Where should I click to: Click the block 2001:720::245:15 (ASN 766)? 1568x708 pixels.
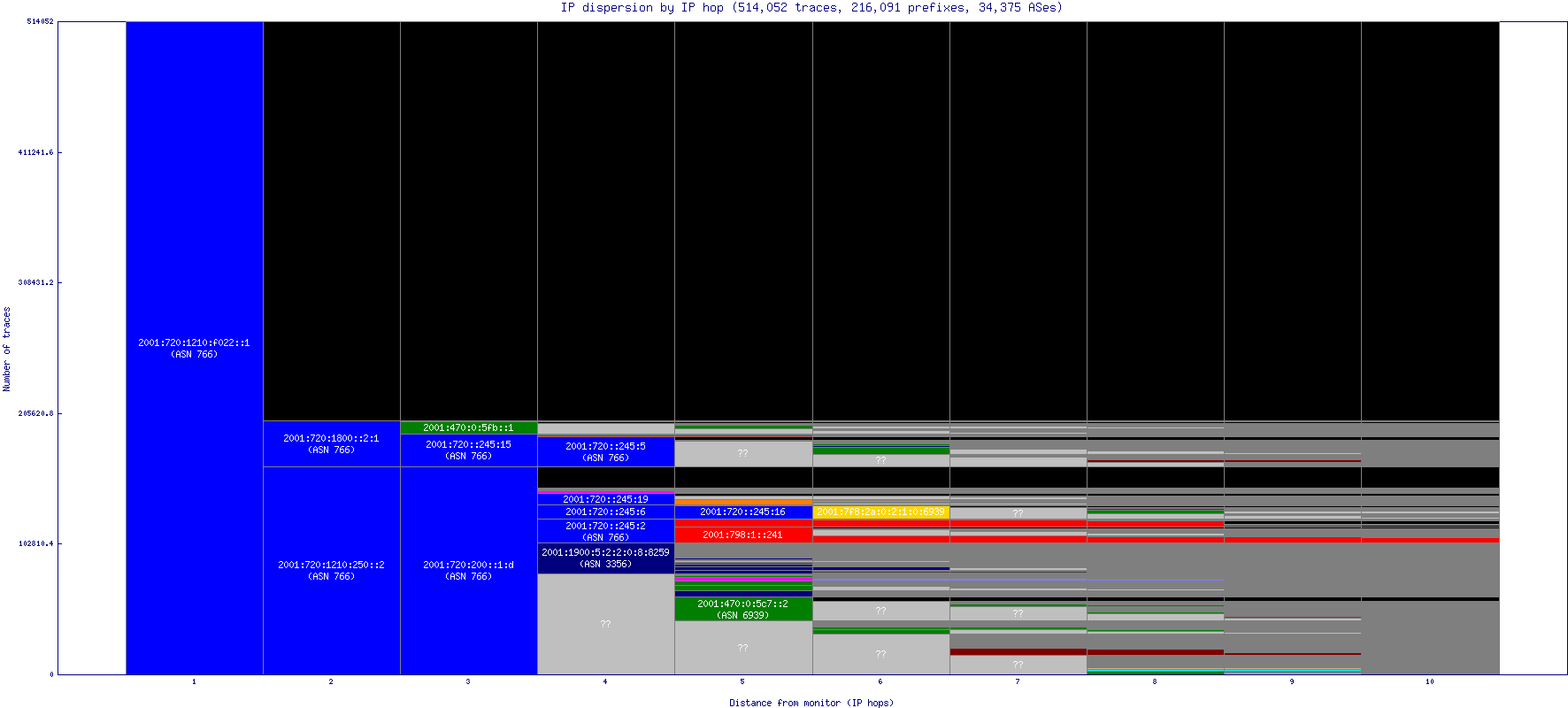tap(469, 450)
